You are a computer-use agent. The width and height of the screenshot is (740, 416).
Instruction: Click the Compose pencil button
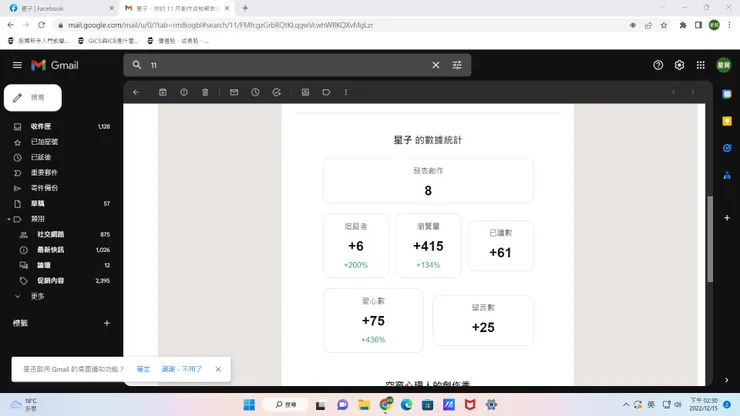(x=33, y=98)
